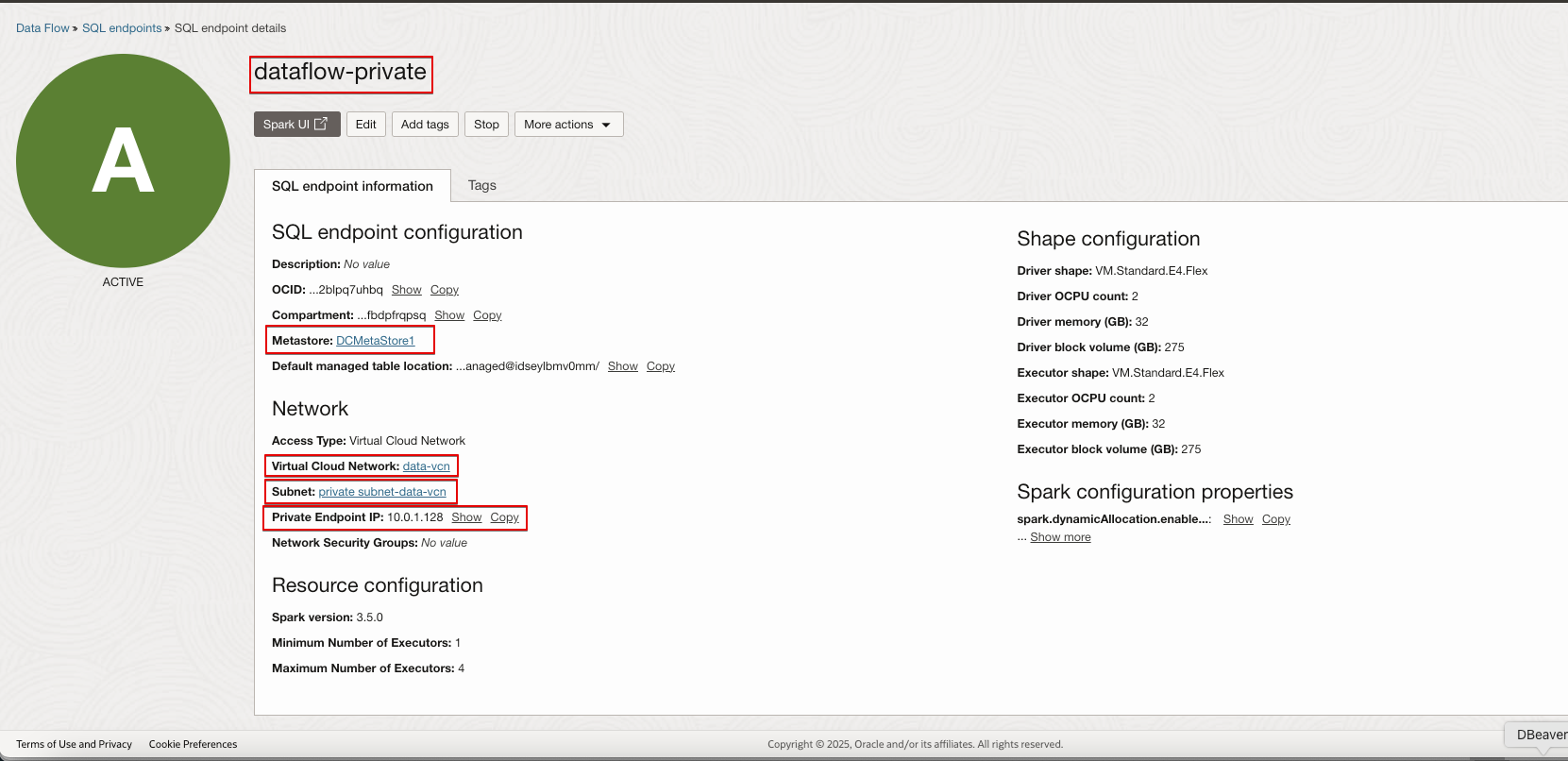Screen dimensions: 1568x761
Task: Open the private subnet-data-vcn link
Action: pos(381,492)
